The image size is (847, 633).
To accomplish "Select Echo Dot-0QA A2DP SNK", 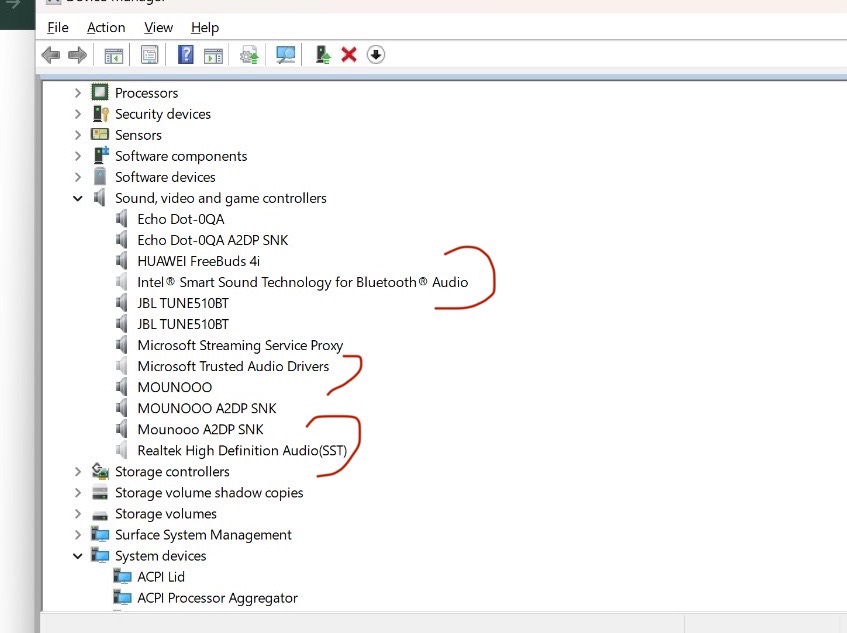I will coord(213,240).
